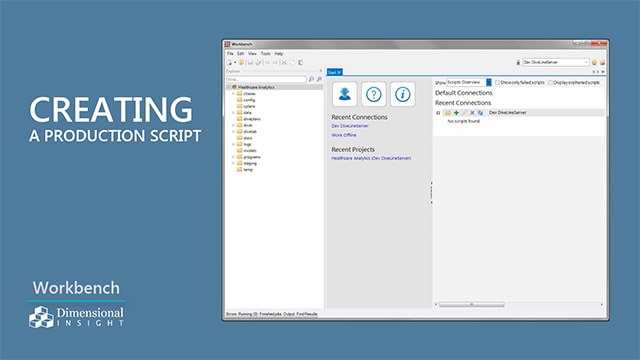
Task: Select the Start tab
Action: 334,72
